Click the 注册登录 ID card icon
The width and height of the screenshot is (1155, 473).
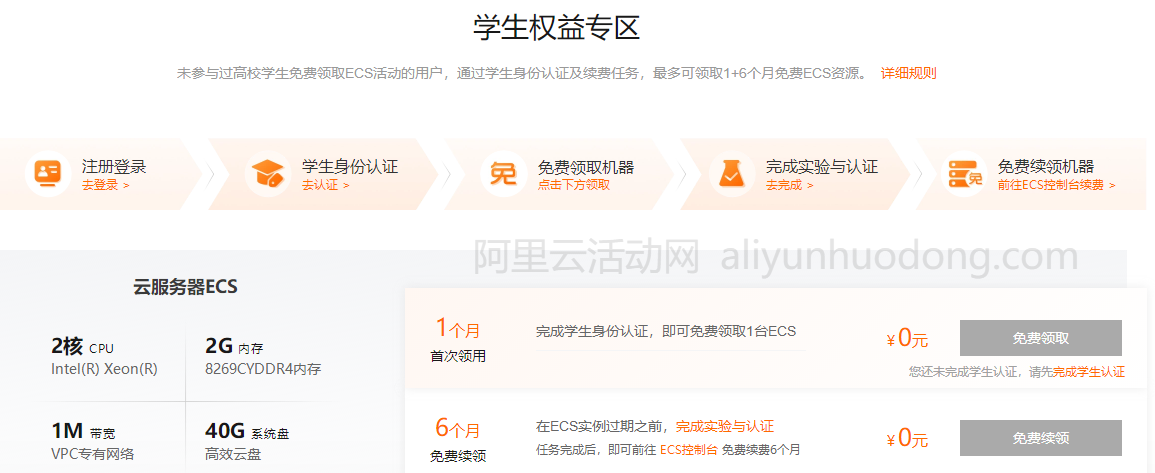point(48,174)
